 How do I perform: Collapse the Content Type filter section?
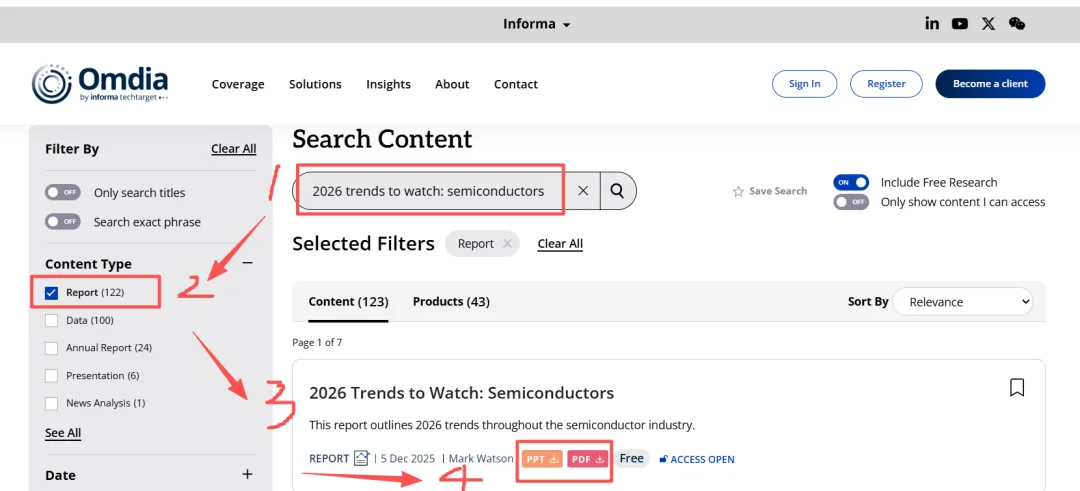(x=247, y=263)
